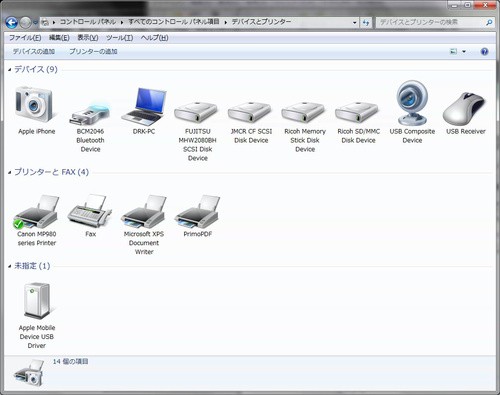Viewport: 500px width, 395px height.
Task: Collapse the プリンターと FAX (4) group
Action: click(x=10, y=172)
